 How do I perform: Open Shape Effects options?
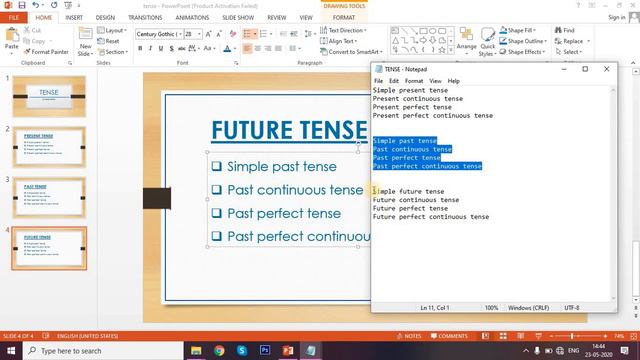pyautogui.click(x=523, y=52)
